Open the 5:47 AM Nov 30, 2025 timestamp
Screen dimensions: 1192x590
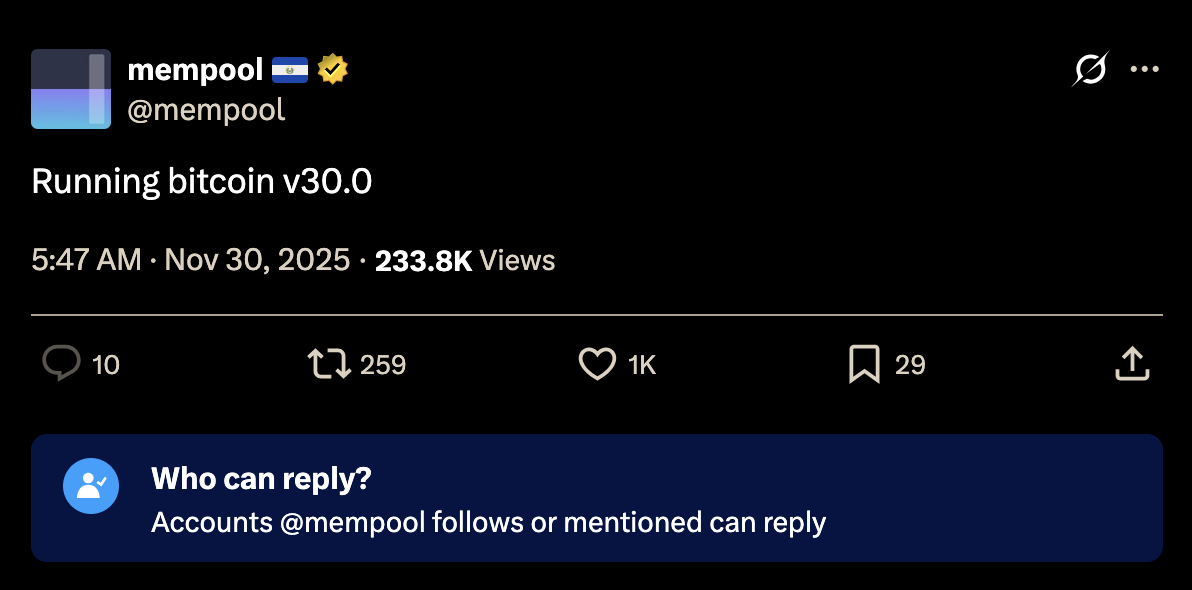point(190,261)
